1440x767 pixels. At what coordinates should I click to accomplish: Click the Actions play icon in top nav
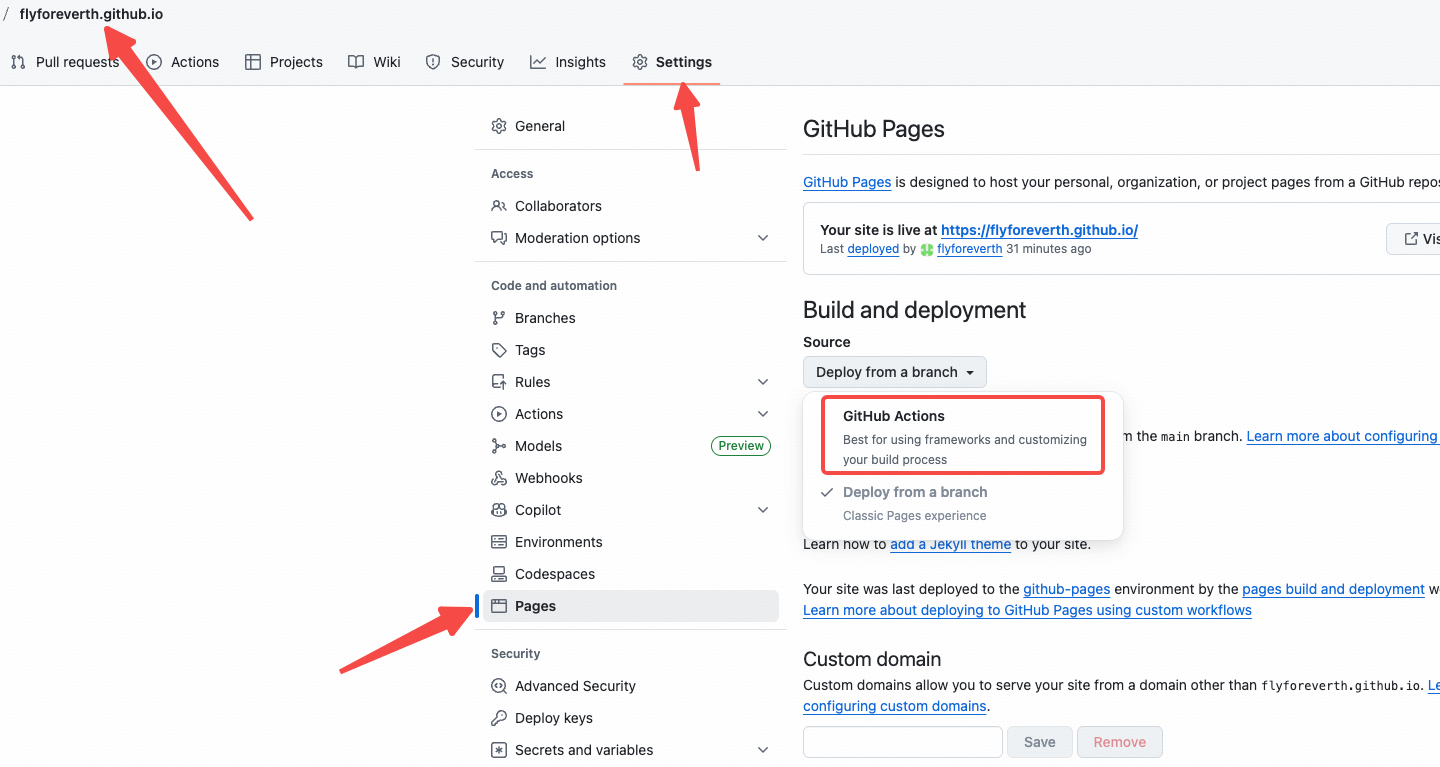pyautogui.click(x=154, y=62)
